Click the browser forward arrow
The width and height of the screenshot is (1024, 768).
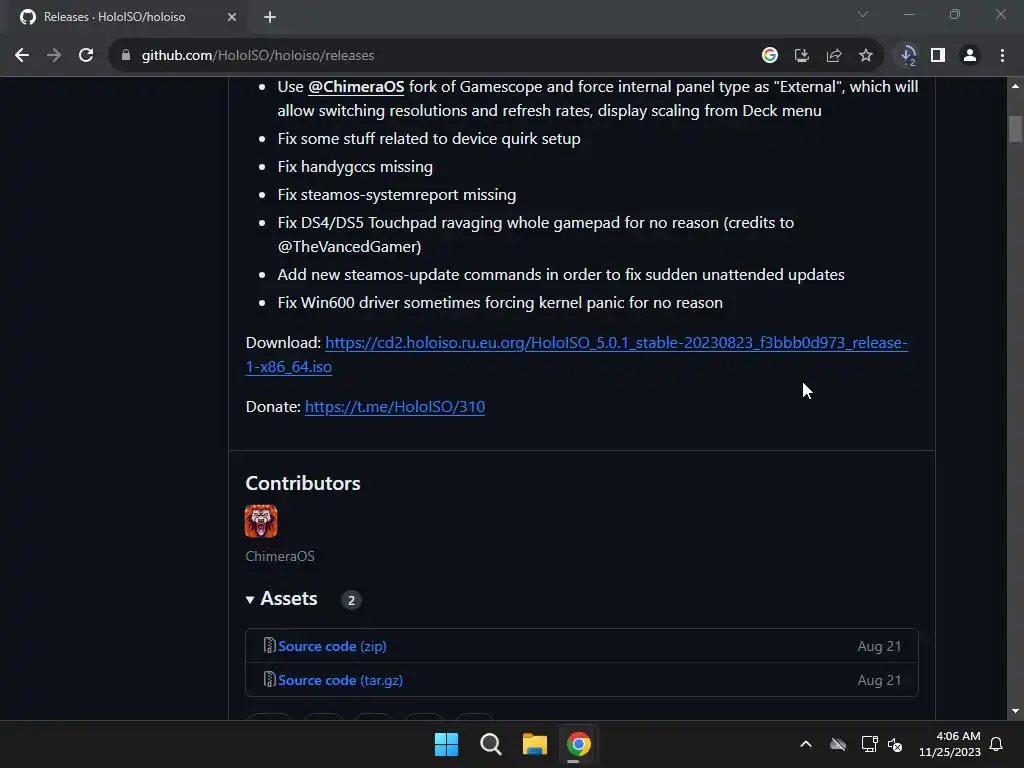[54, 56]
